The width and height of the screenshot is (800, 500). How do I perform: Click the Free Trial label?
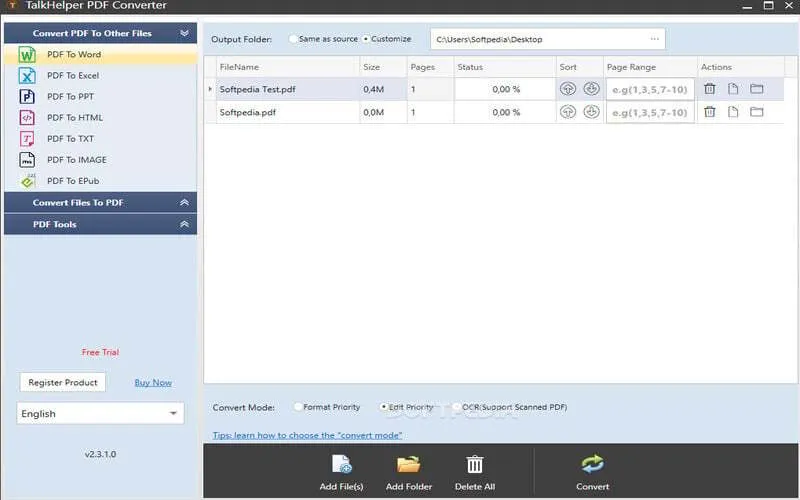point(100,352)
